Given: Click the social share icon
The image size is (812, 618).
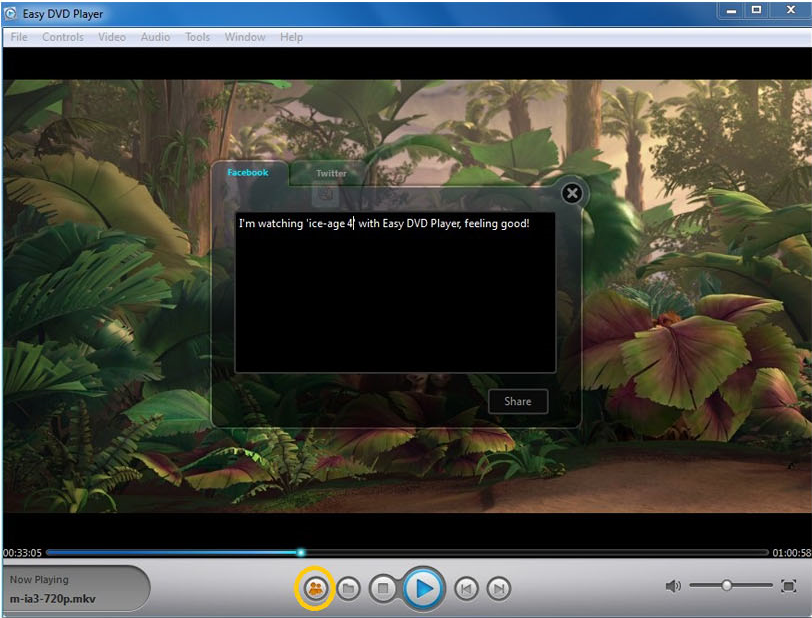Looking at the screenshot, I should point(316,588).
